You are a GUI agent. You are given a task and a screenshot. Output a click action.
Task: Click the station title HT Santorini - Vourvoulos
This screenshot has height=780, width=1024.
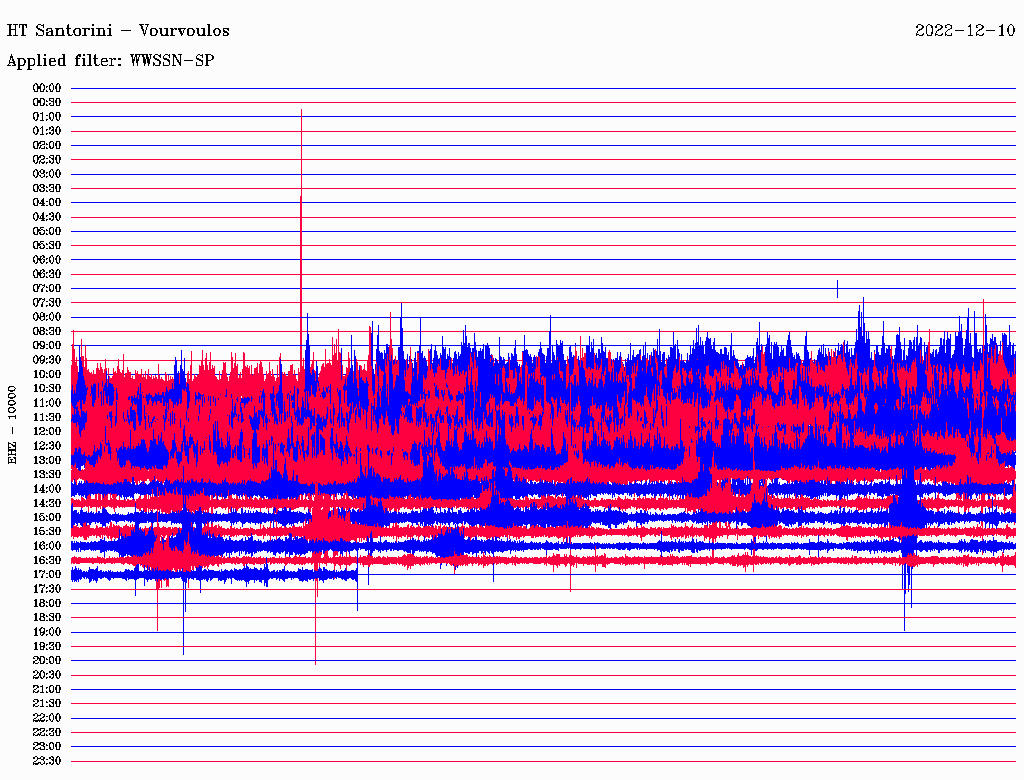118,31
